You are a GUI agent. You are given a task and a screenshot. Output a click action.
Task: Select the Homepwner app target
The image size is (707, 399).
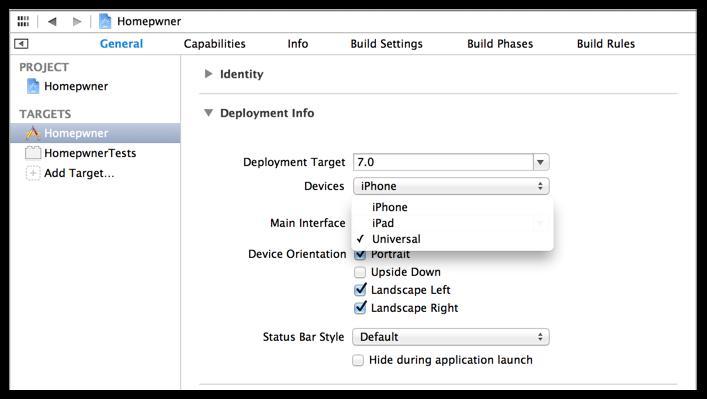click(95, 133)
